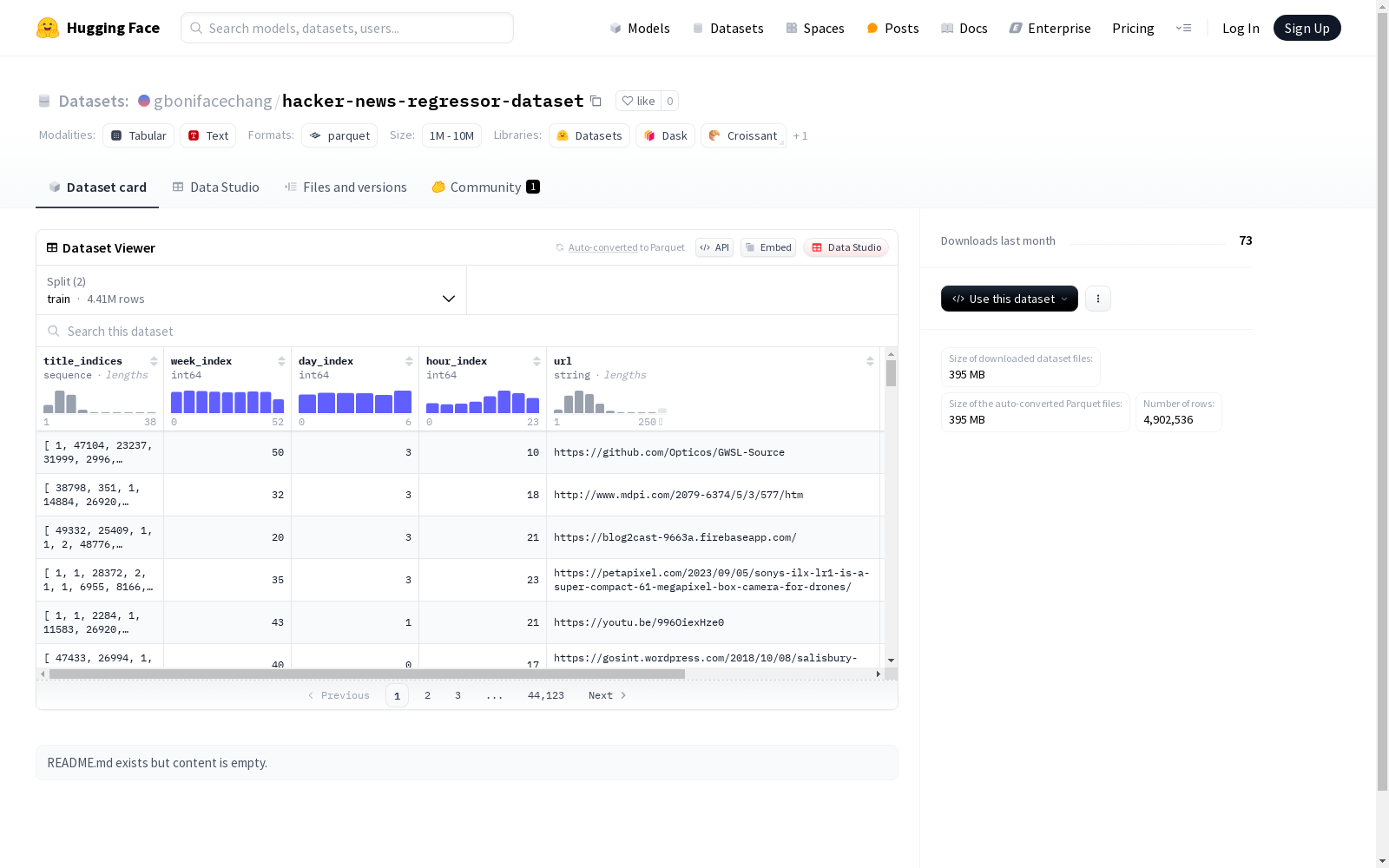Click the day_index histogram bars
This screenshot has width=1389, height=868.
(355, 402)
